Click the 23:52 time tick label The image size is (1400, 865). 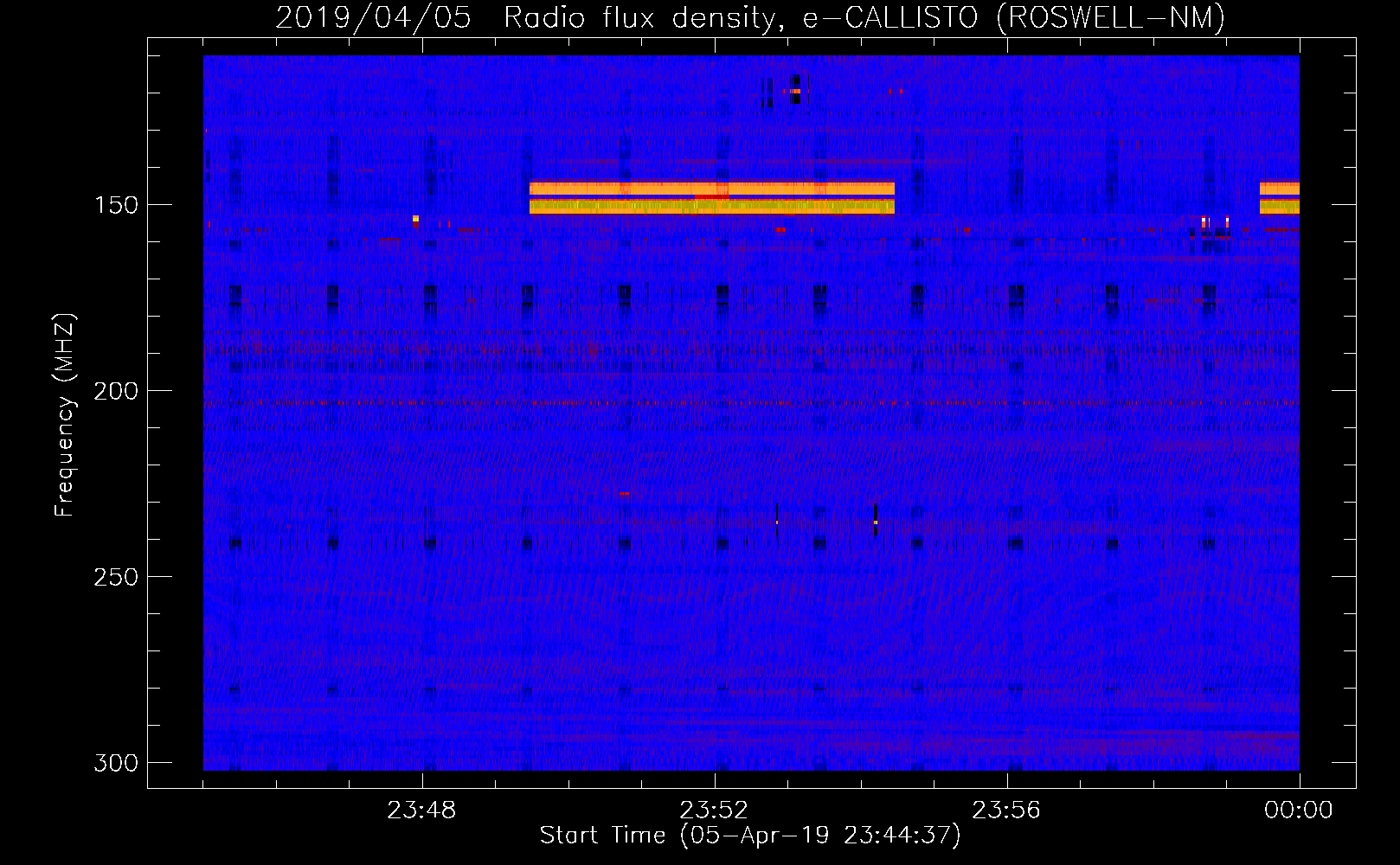(714, 811)
